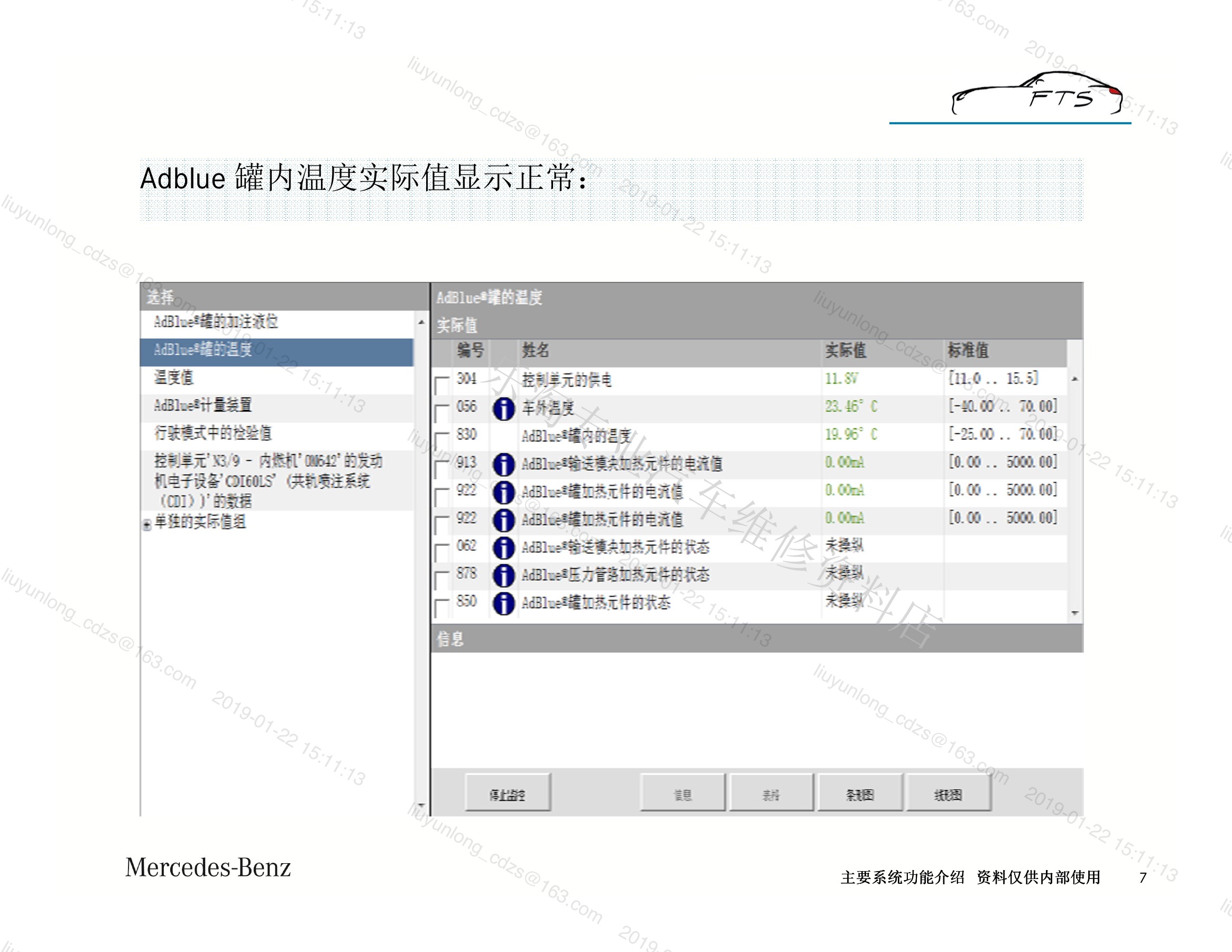Click the 停止监控 button
Image resolution: width=1232 pixels, height=952 pixels.
point(507,793)
